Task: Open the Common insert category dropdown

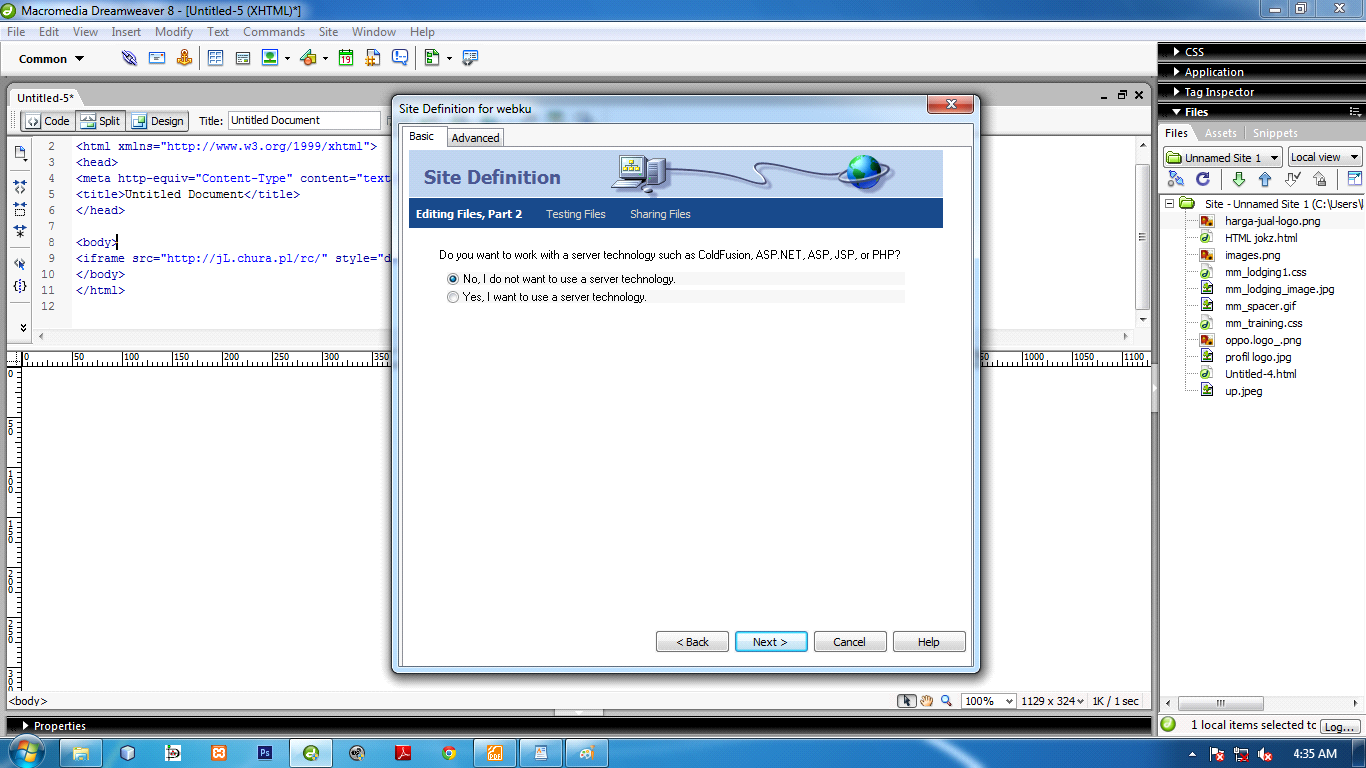Action: (x=52, y=59)
